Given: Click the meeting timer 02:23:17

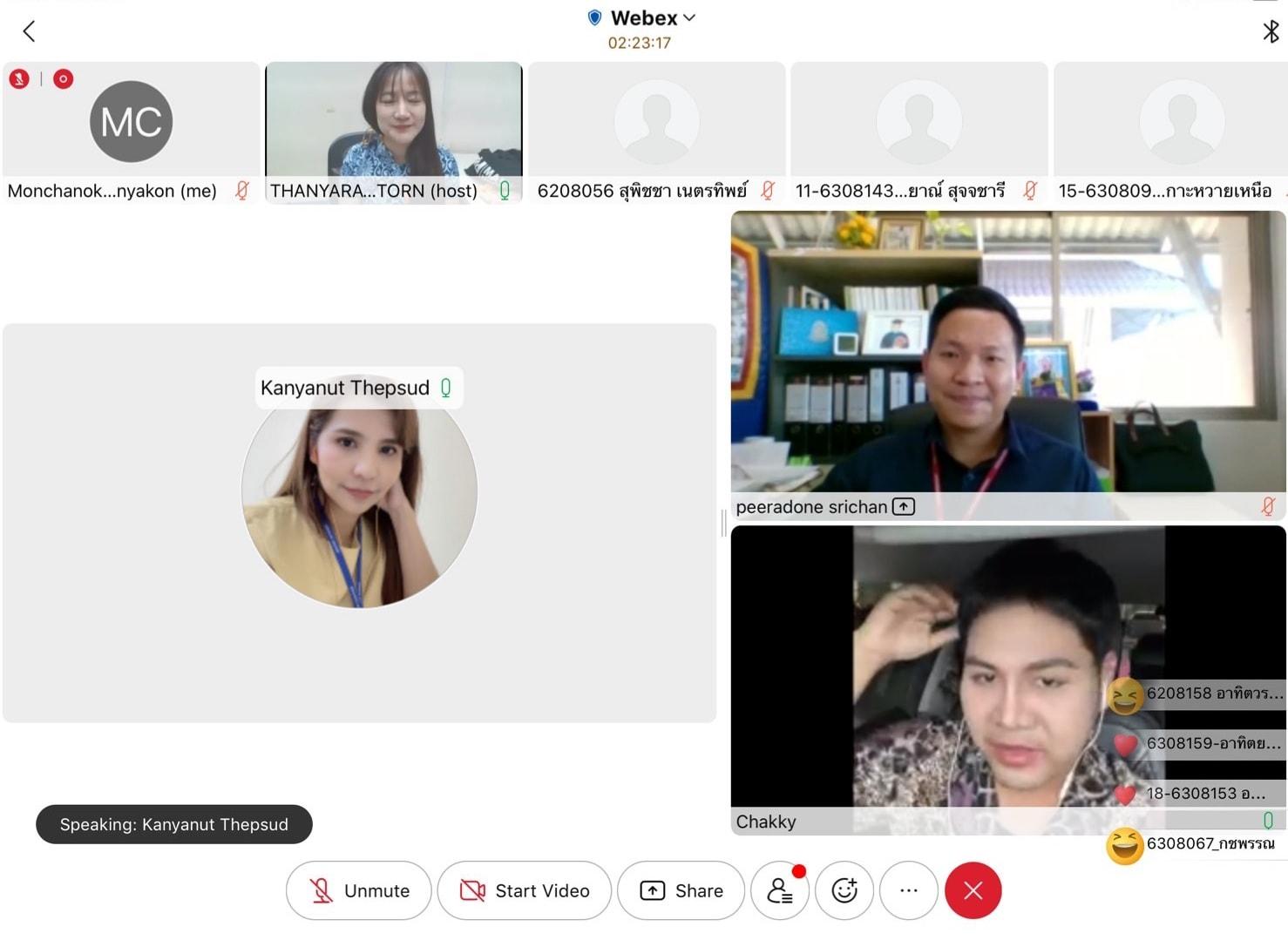Looking at the screenshot, I should click(640, 43).
